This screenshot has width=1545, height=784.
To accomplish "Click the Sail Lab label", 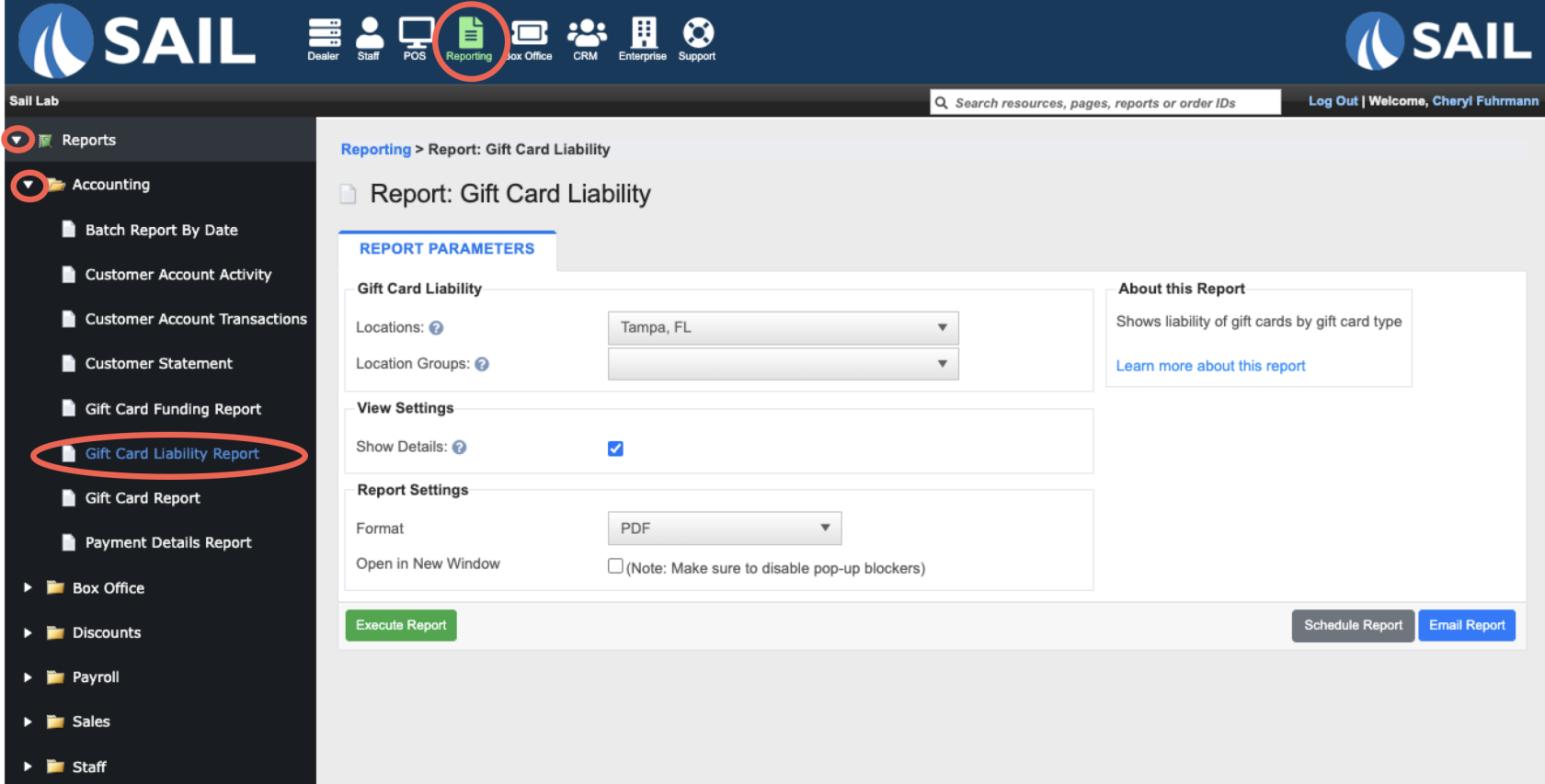I will pyautogui.click(x=34, y=101).
